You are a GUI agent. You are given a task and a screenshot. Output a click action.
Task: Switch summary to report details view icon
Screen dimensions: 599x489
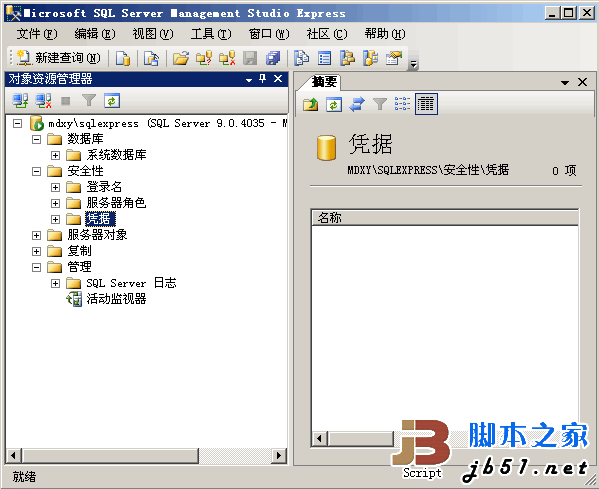click(426, 104)
